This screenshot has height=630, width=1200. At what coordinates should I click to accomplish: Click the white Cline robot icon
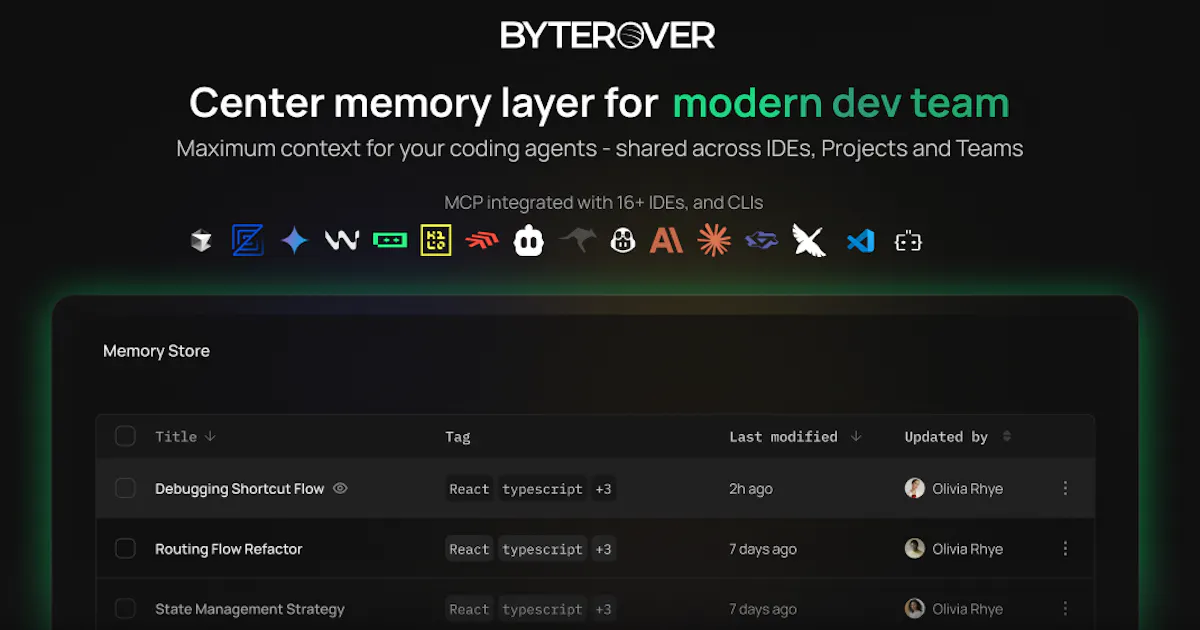pyautogui.click(x=529, y=240)
